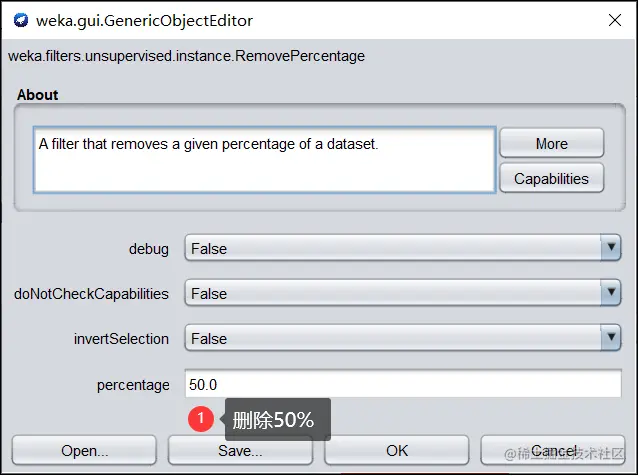The height and width of the screenshot is (476, 639).
Task: Cancel the filter configuration
Action: (553, 451)
